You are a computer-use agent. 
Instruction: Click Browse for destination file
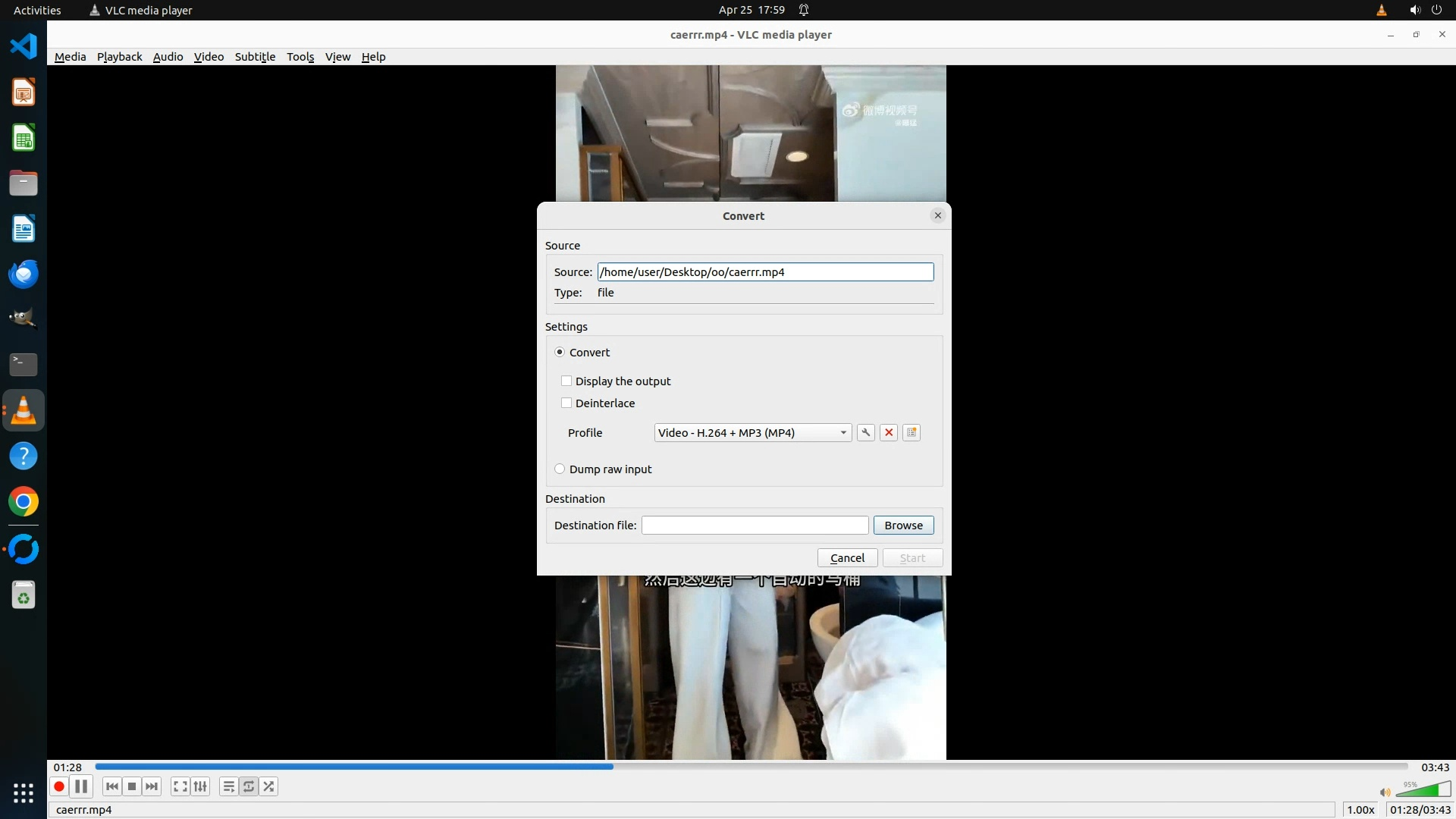click(903, 525)
